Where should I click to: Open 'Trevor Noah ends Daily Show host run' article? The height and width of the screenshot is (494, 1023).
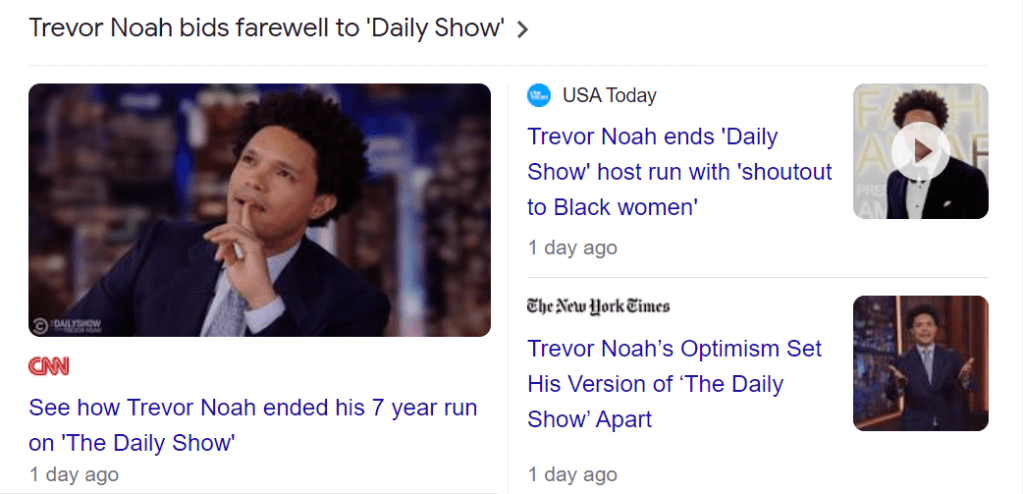680,172
